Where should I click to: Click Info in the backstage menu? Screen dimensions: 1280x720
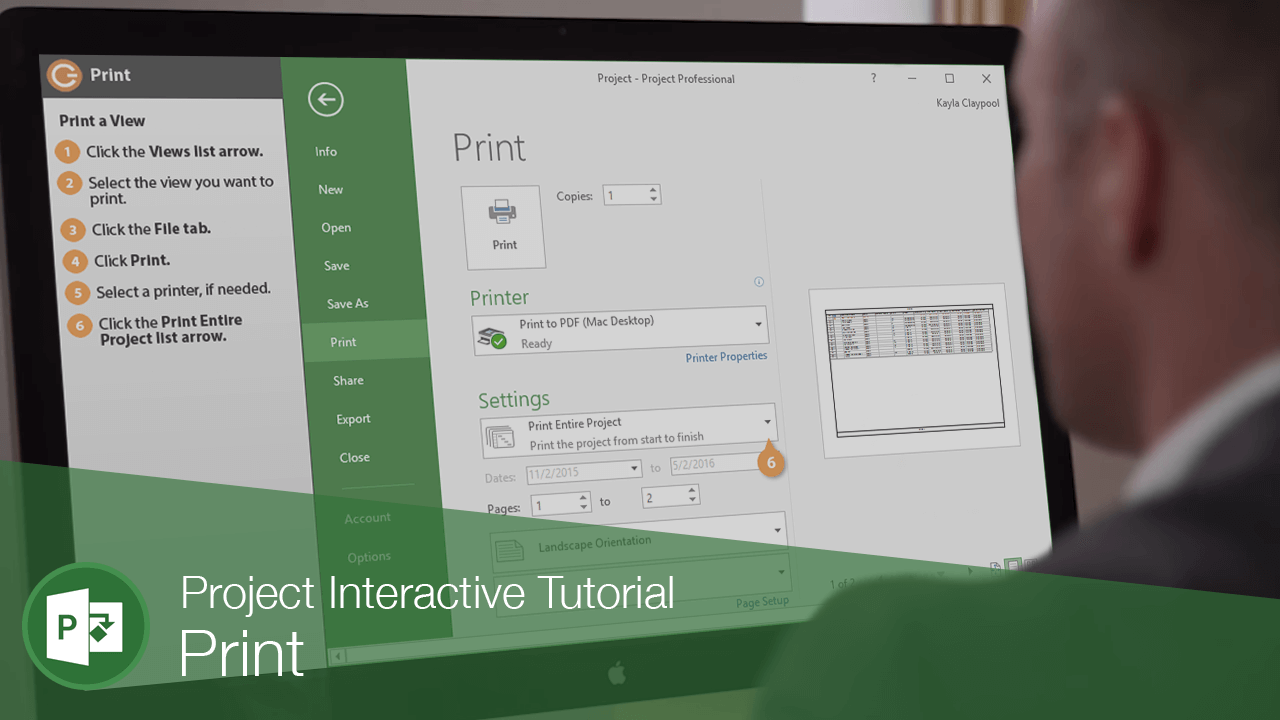pos(326,152)
